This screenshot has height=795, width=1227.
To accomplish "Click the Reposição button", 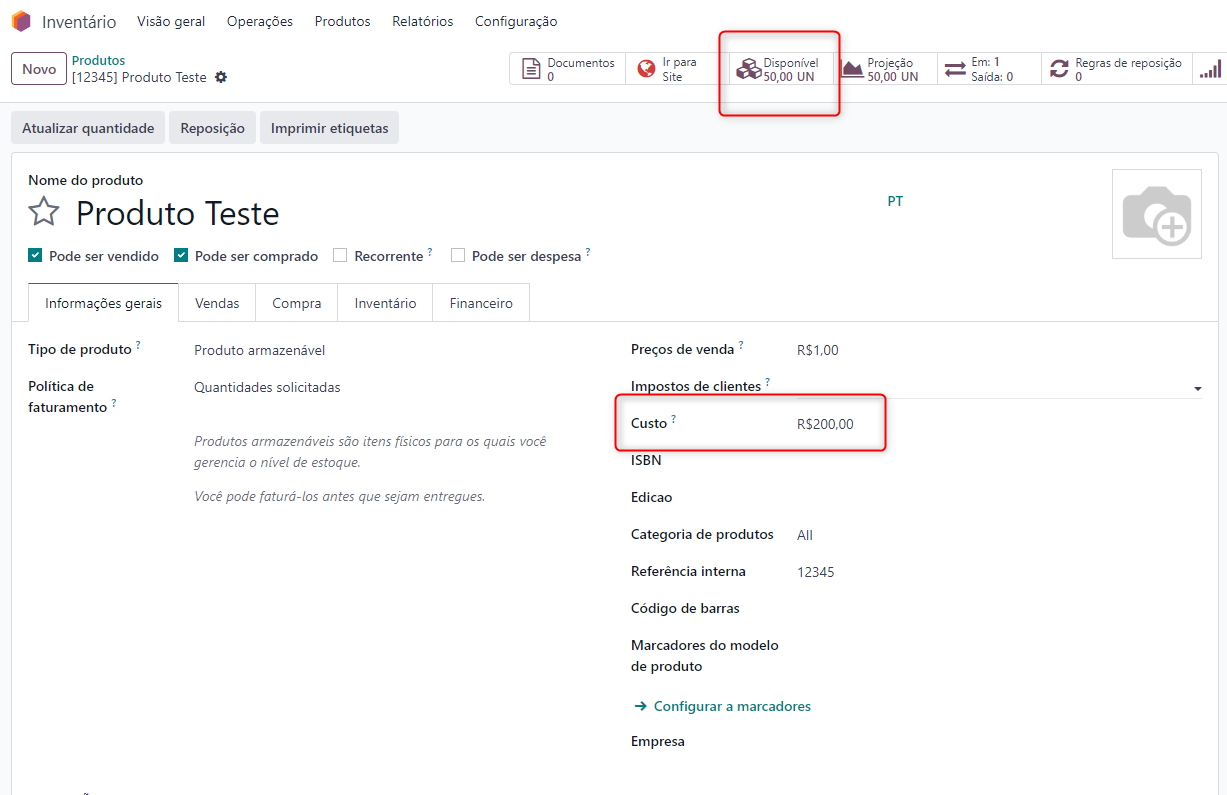I will (x=212, y=128).
